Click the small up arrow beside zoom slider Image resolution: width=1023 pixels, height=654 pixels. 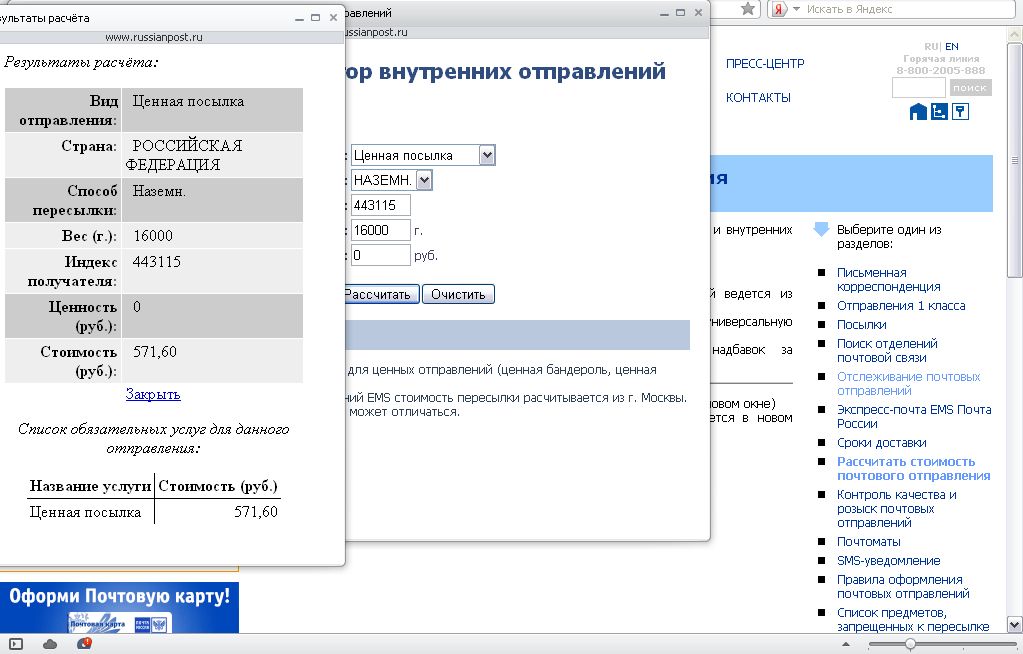pyautogui.click(x=847, y=645)
